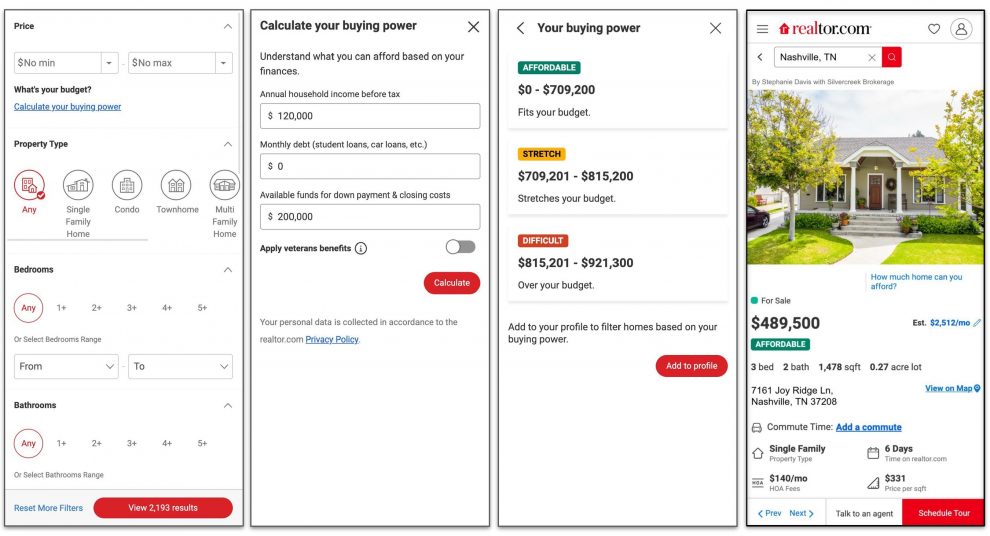Click the annual household income field
Screen dimensions: 990x536
[x=369, y=116]
